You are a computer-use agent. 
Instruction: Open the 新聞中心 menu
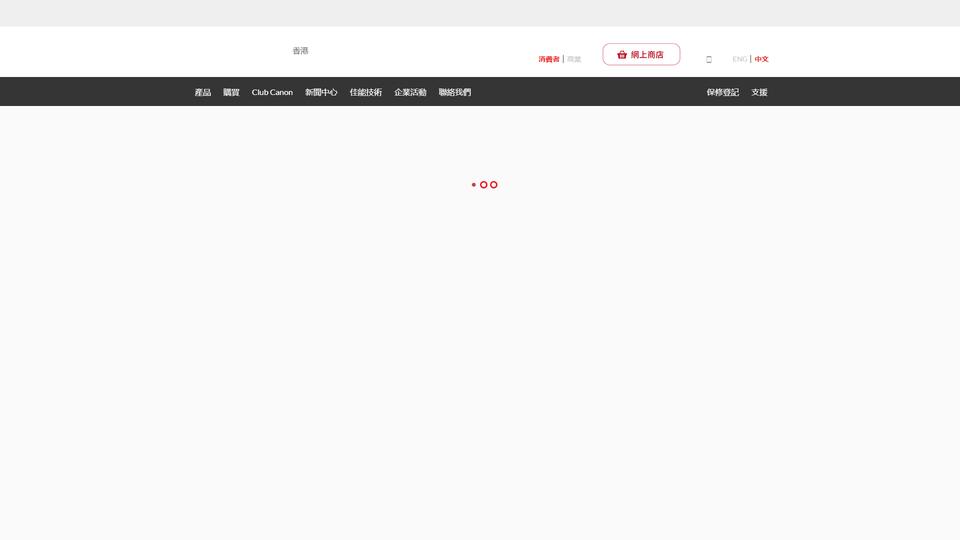click(x=321, y=92)
